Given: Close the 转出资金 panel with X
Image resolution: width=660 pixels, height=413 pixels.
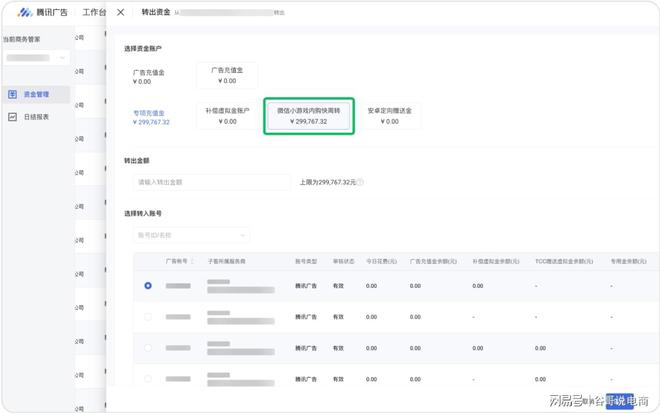Looking at the screenshot, I should pos(120,13).
